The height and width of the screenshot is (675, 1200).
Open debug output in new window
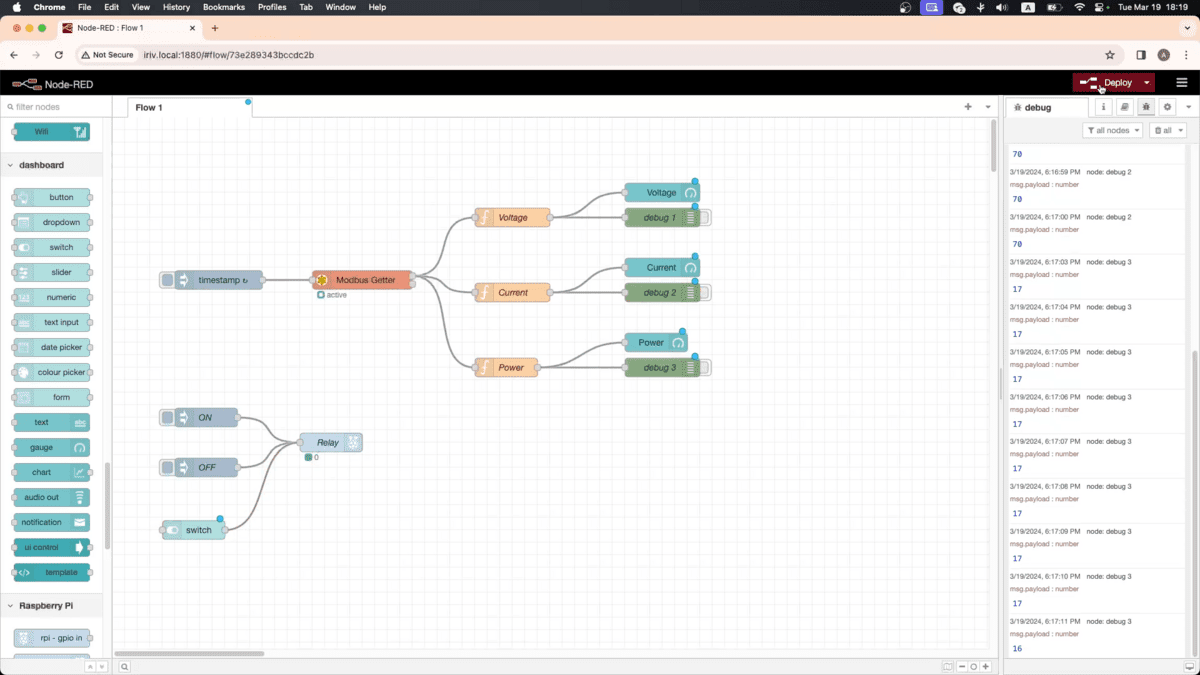tap(1189, 666)
